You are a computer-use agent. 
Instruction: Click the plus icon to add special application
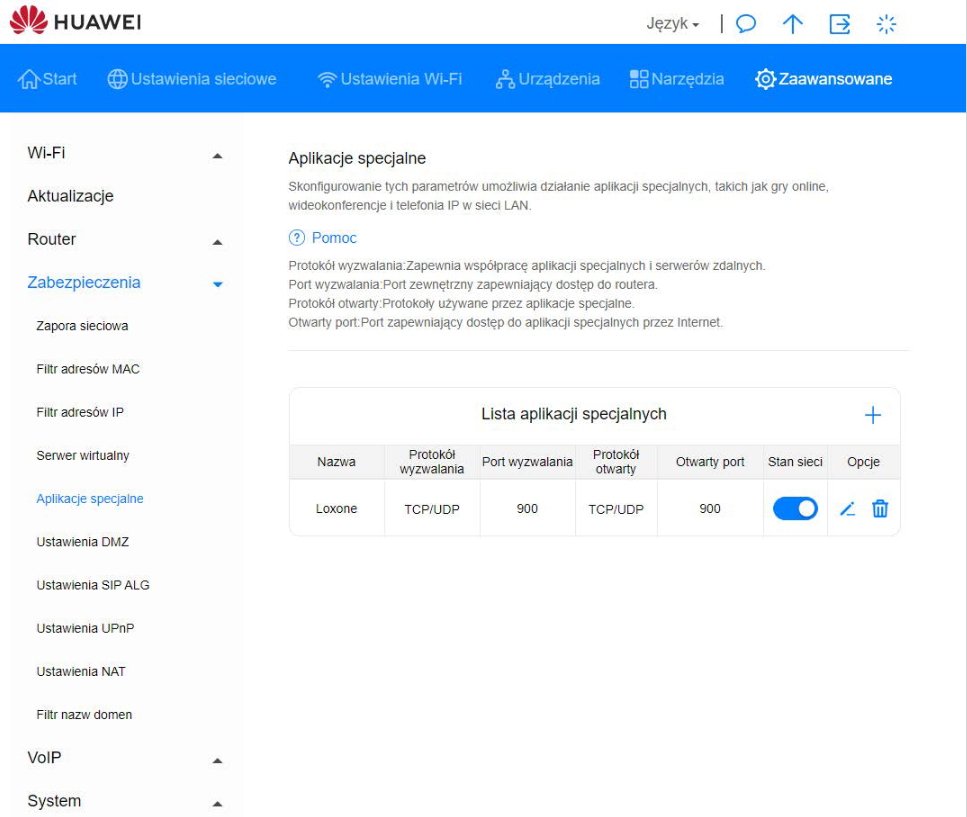872,415
